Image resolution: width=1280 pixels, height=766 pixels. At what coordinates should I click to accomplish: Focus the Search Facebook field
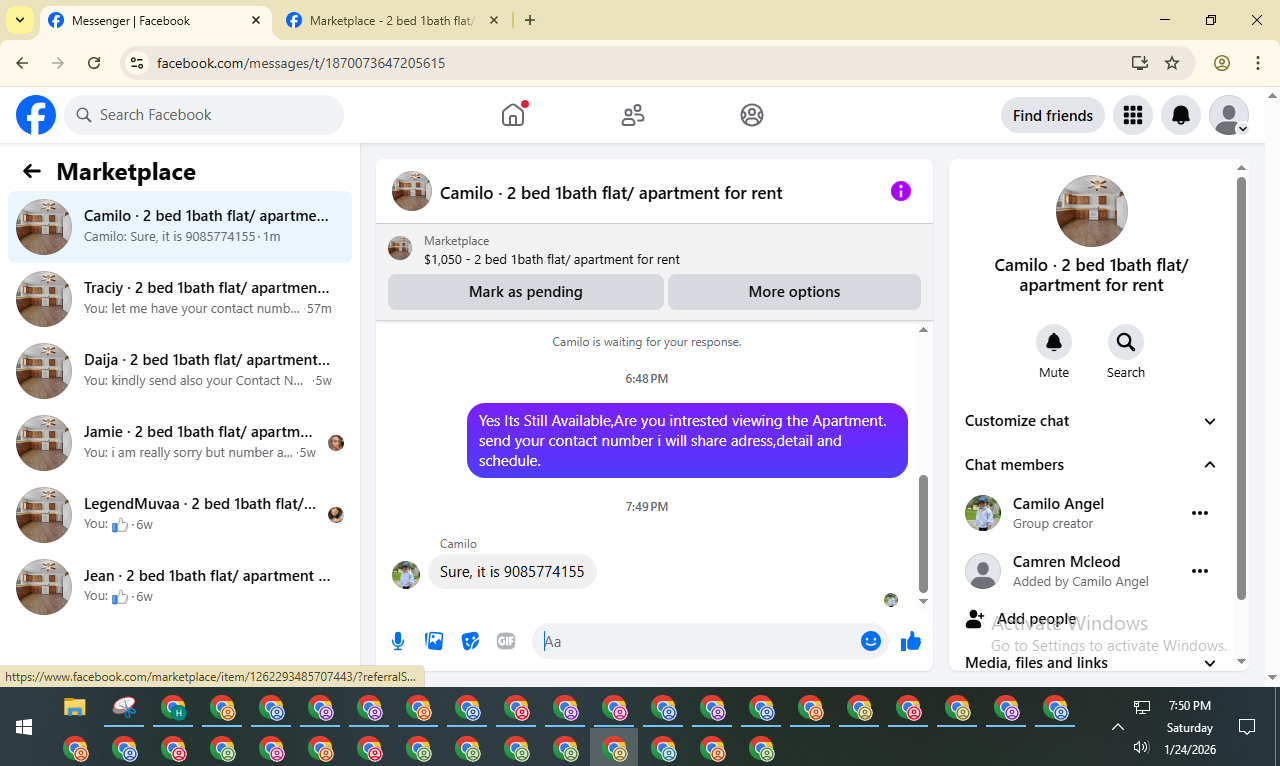tap(204, 115)
